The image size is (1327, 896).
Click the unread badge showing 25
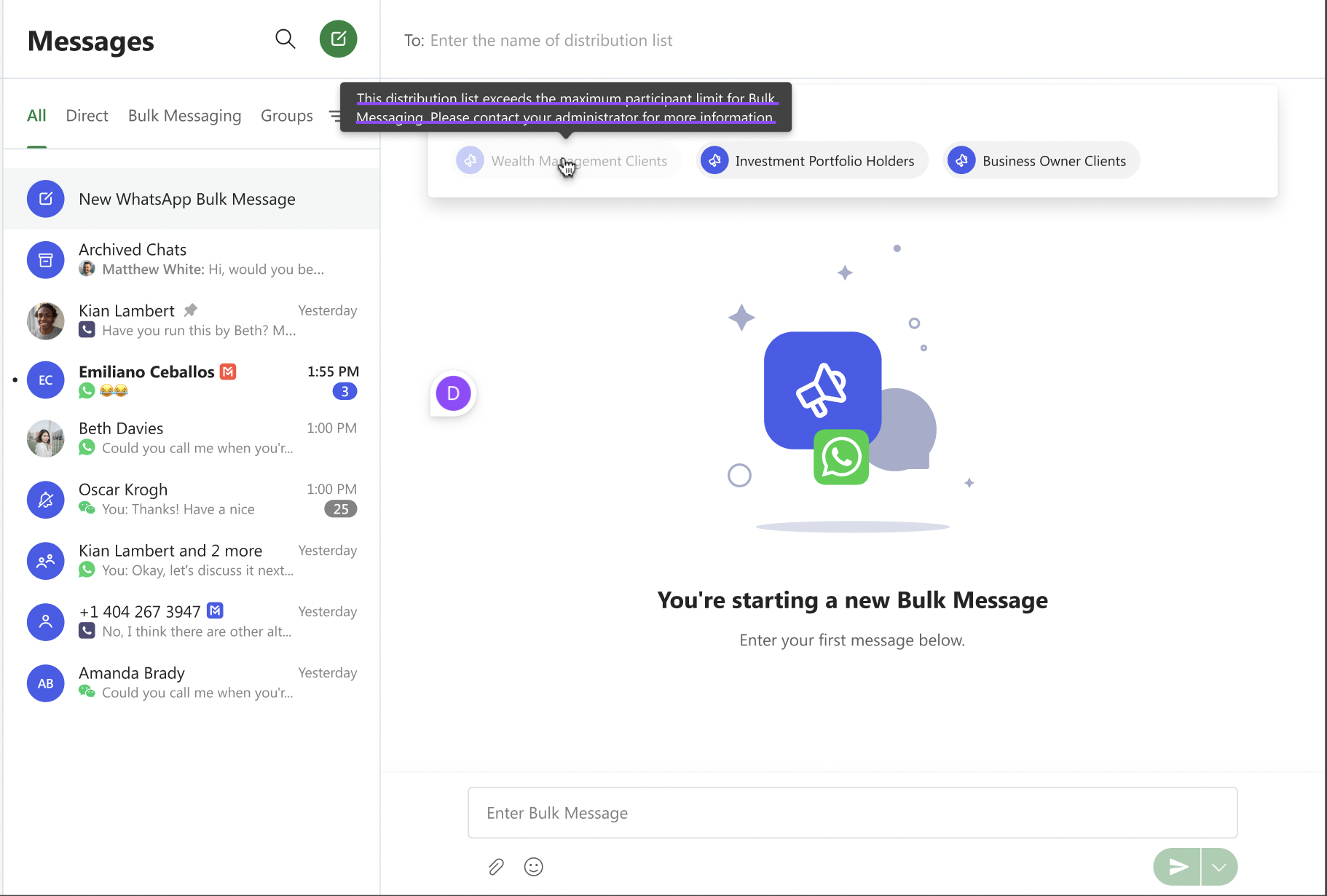[x=341, y=509]
